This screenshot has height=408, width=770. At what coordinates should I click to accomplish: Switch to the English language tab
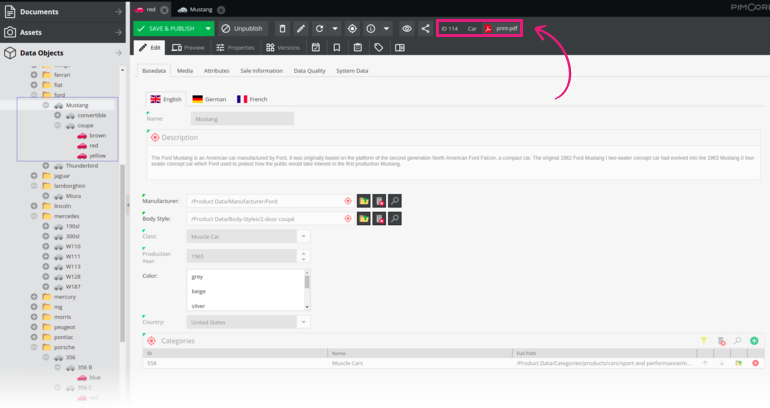[166, 99]
